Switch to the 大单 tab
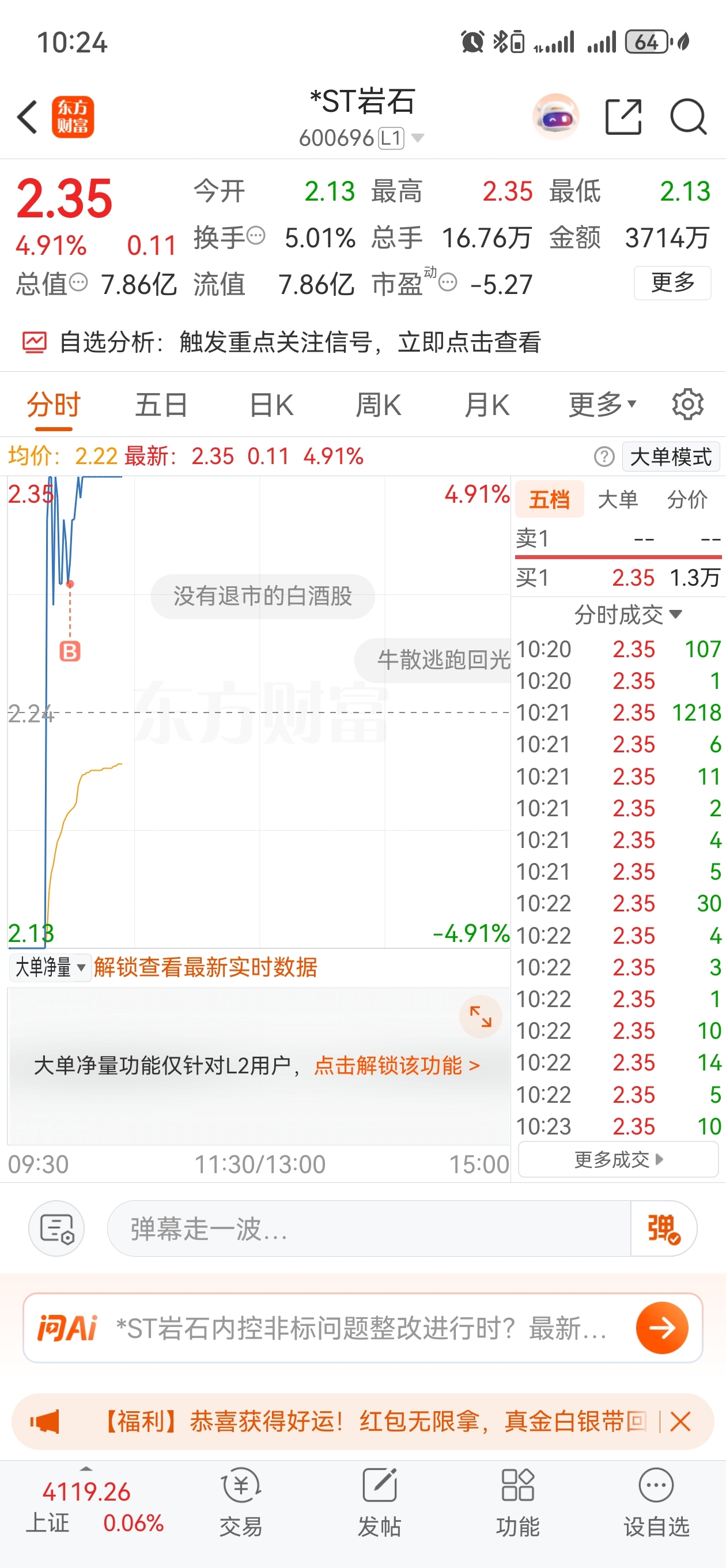This screenshot has height=1568, width=726. (x=618, y=499)
